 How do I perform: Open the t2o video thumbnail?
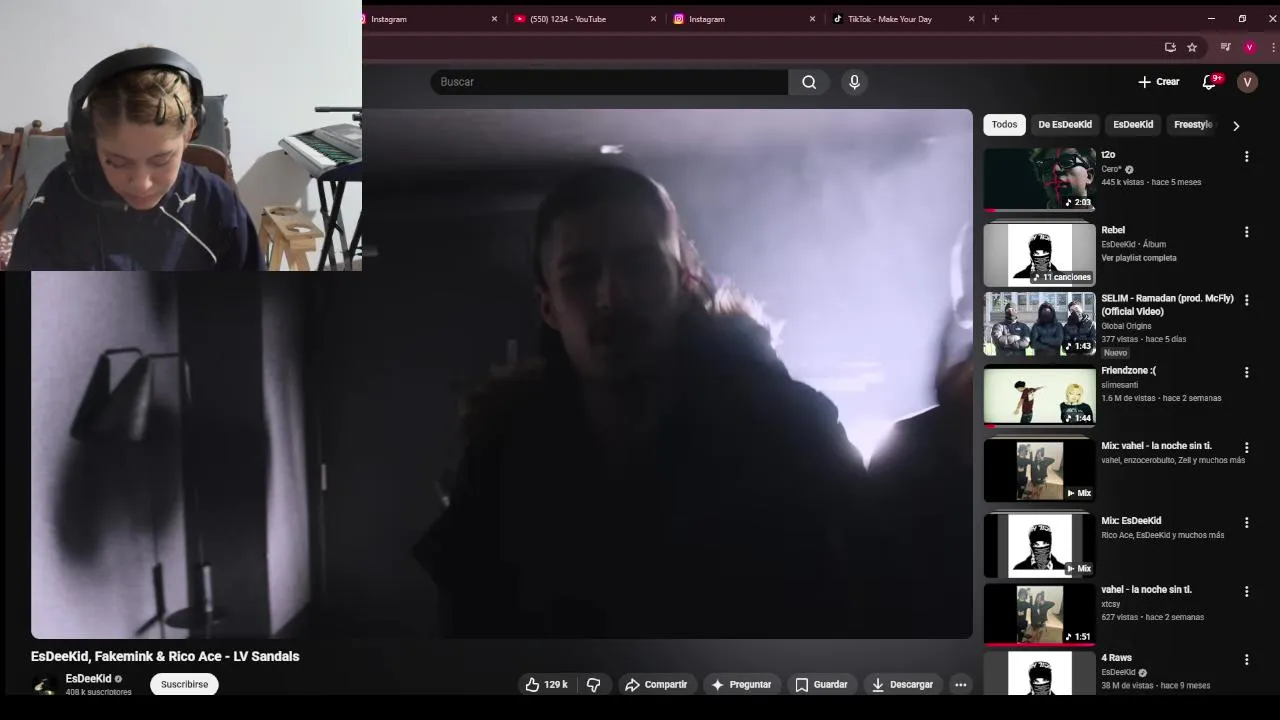pyautogui.click(x=1039, y=179)
